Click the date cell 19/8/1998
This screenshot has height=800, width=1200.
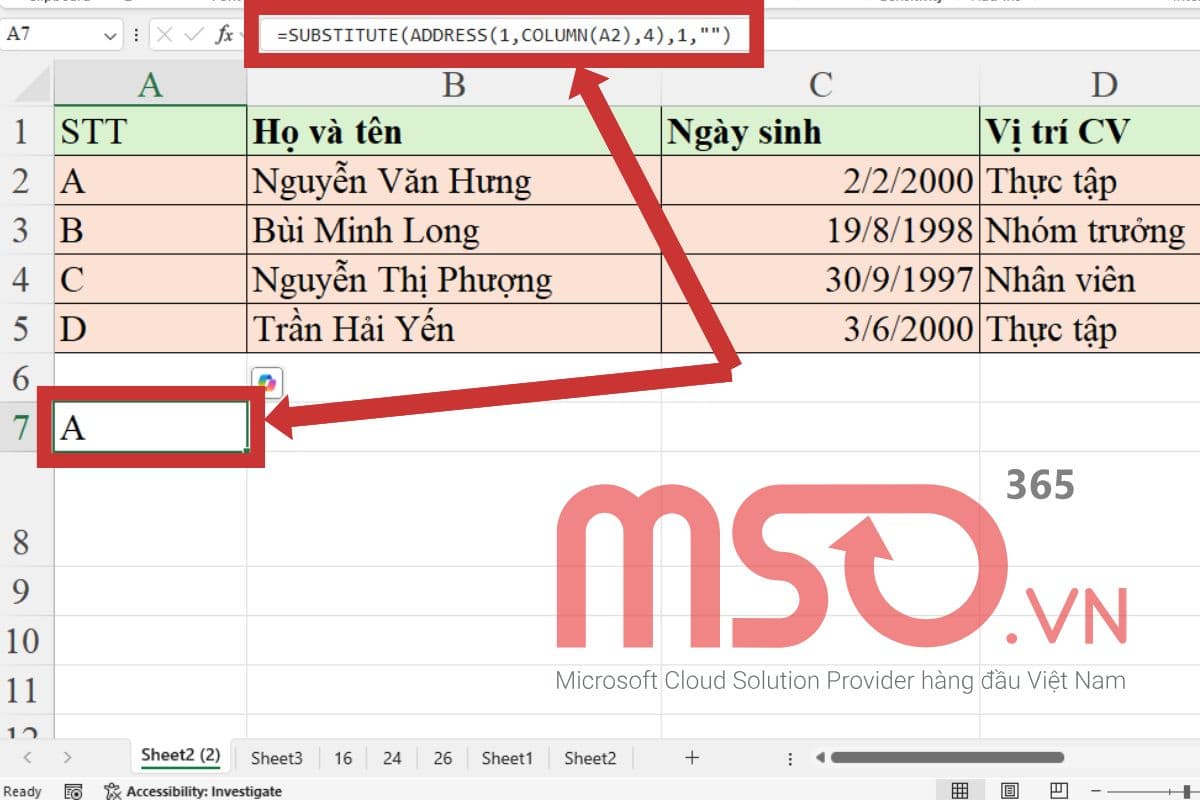820,230
